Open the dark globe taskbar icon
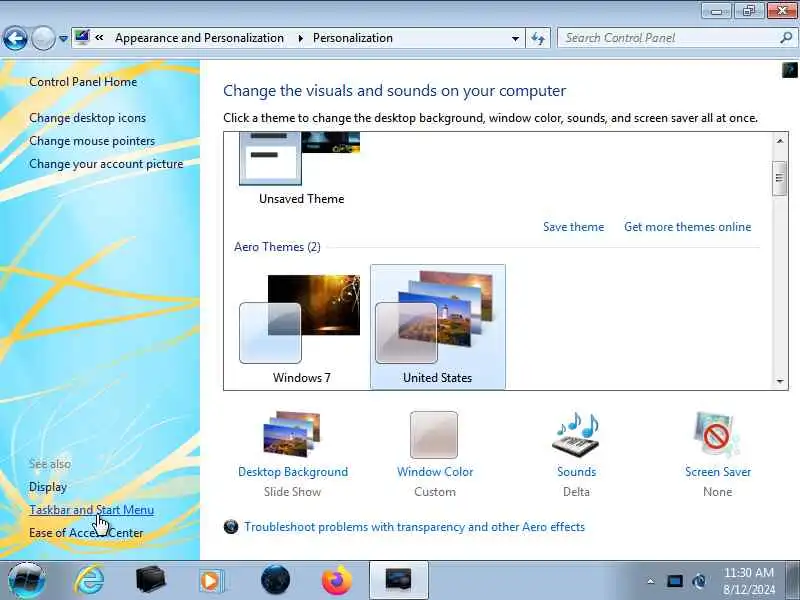800x600 pixels. [276, 580]
